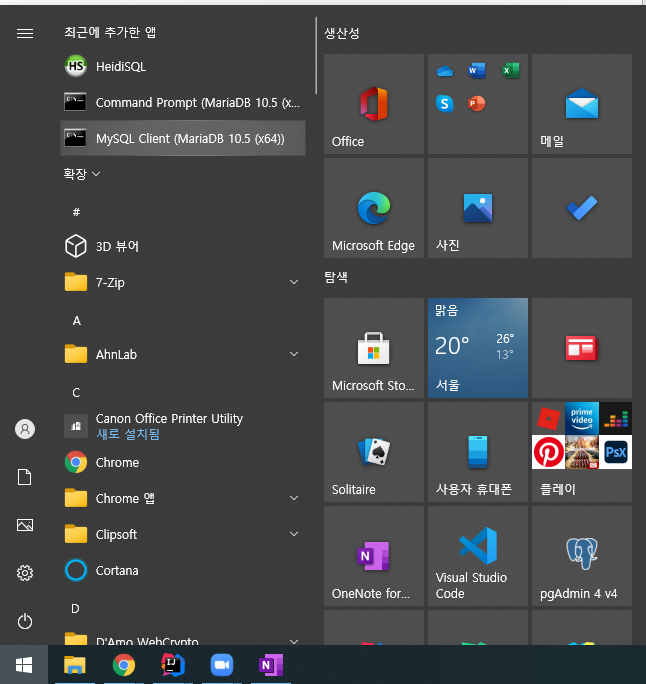The width and height of the screenshot is (646, 684).
Task: Open IntelliJ IDEA from the taskbar
Action: tap(173, 665)
